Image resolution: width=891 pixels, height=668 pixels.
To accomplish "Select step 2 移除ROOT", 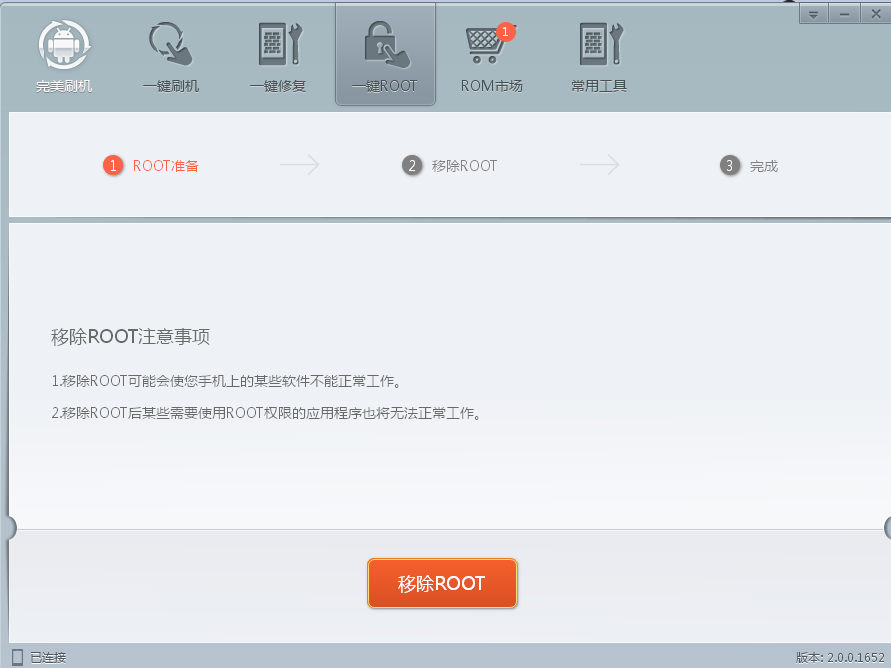I will pyautogui.click(x=449, y=165).
